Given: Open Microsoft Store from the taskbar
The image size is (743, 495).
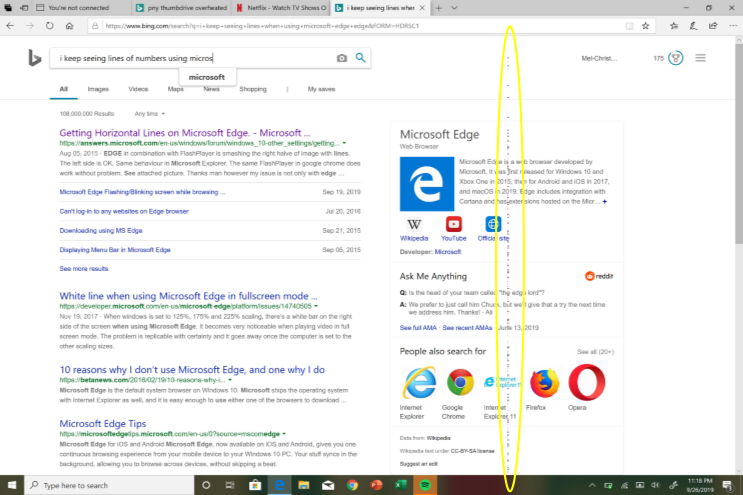Looking at the screenshot, I should pyautogui.click(x=255, y=485).
